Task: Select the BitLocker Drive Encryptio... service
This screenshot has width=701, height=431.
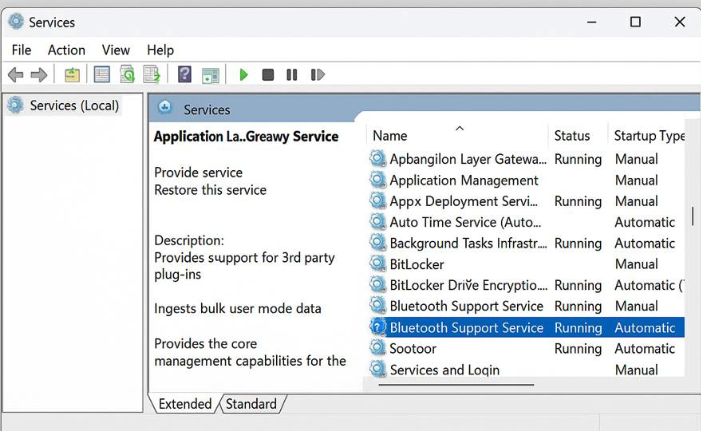Action: pos(526,285)
